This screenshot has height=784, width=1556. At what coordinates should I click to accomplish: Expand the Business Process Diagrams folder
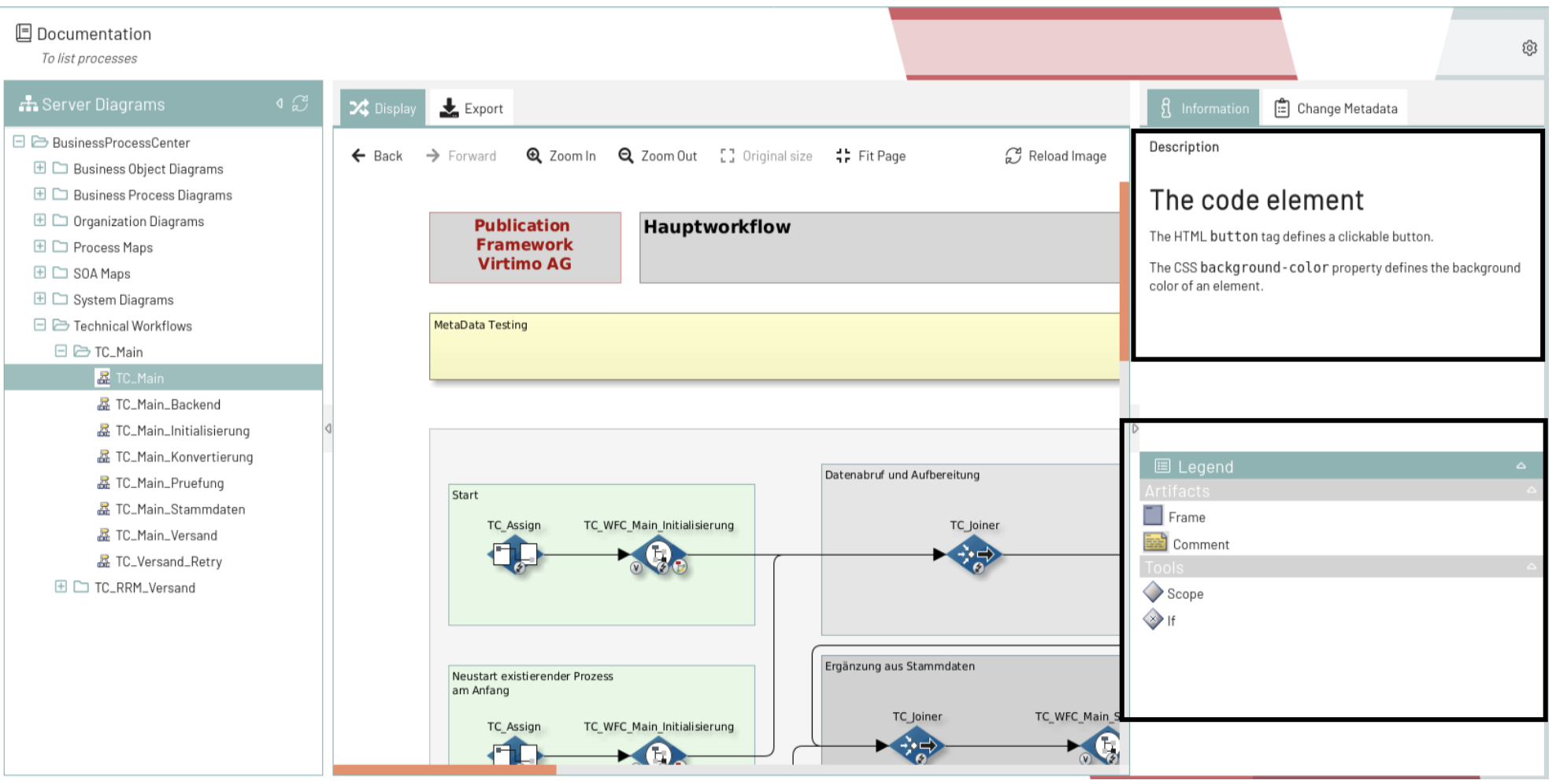click(40, 194)
